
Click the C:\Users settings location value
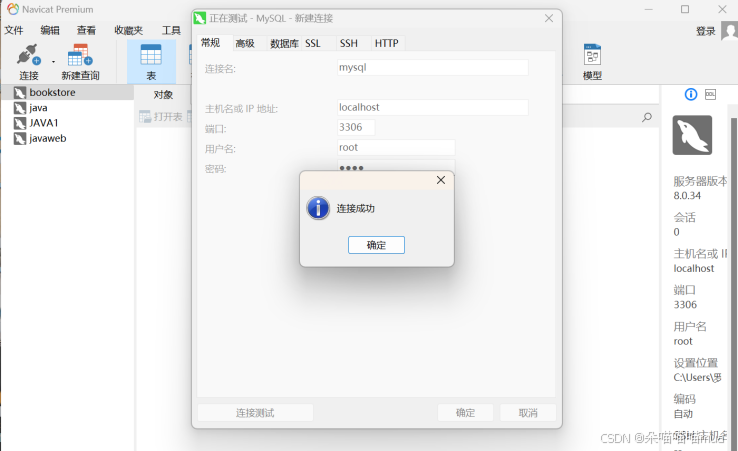click(698, 378)
